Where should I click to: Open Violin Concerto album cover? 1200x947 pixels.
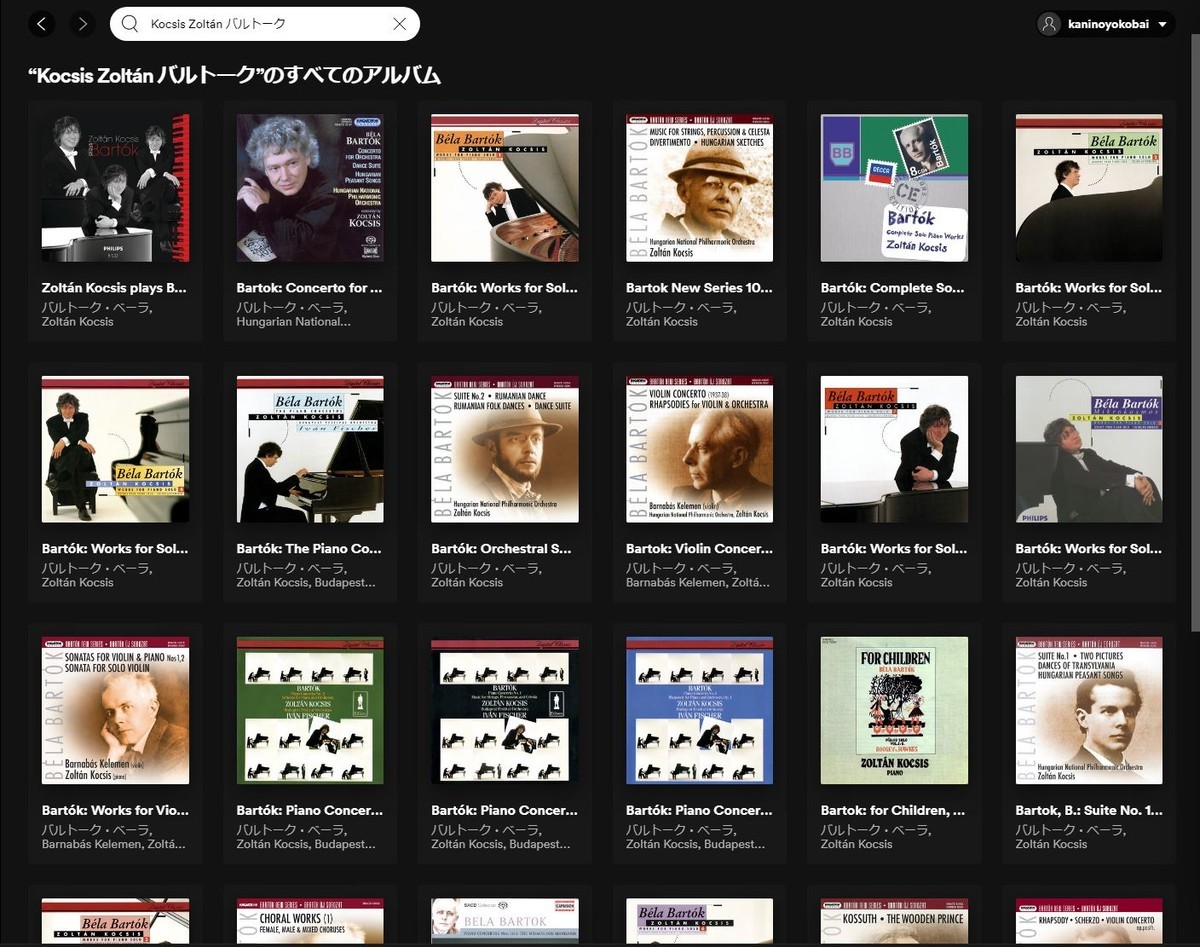pos(699,449)
